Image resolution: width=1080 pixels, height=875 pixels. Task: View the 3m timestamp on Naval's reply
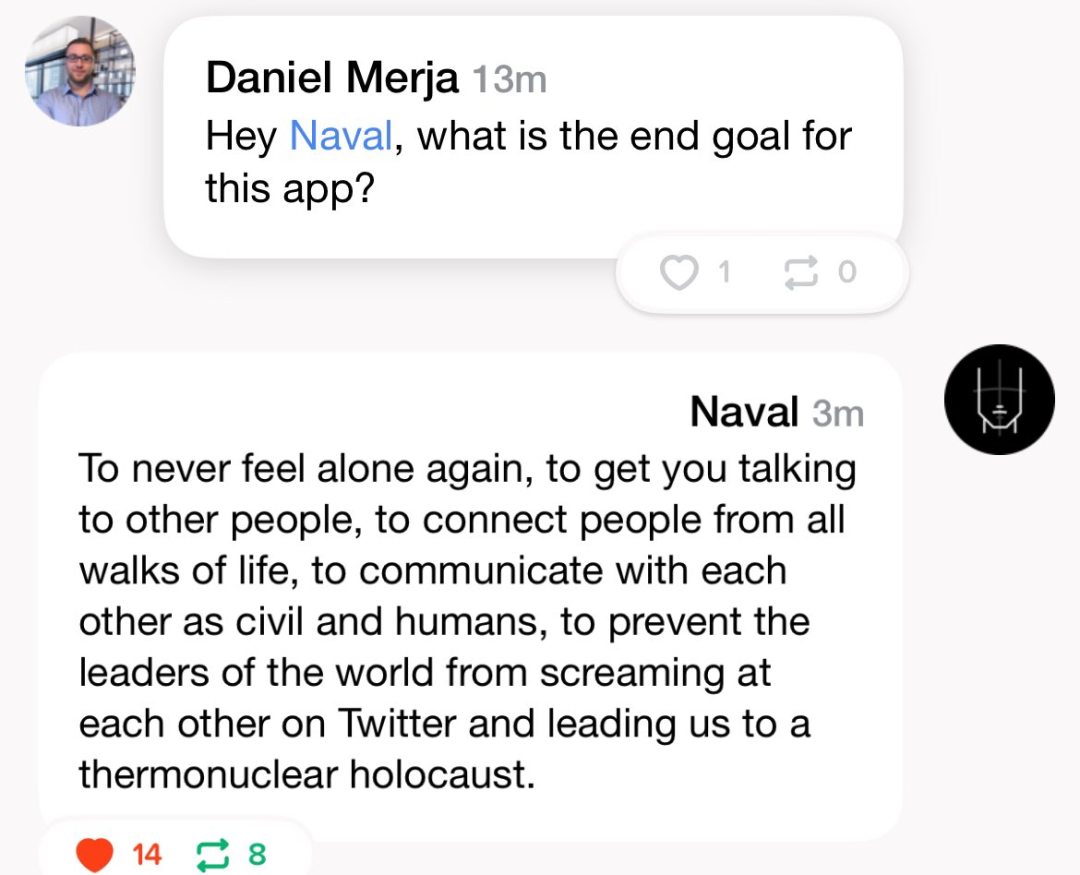pos(838,414)
